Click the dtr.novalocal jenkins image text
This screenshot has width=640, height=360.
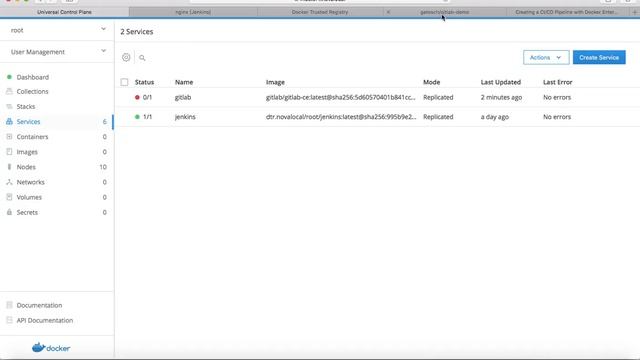(341, 117)
